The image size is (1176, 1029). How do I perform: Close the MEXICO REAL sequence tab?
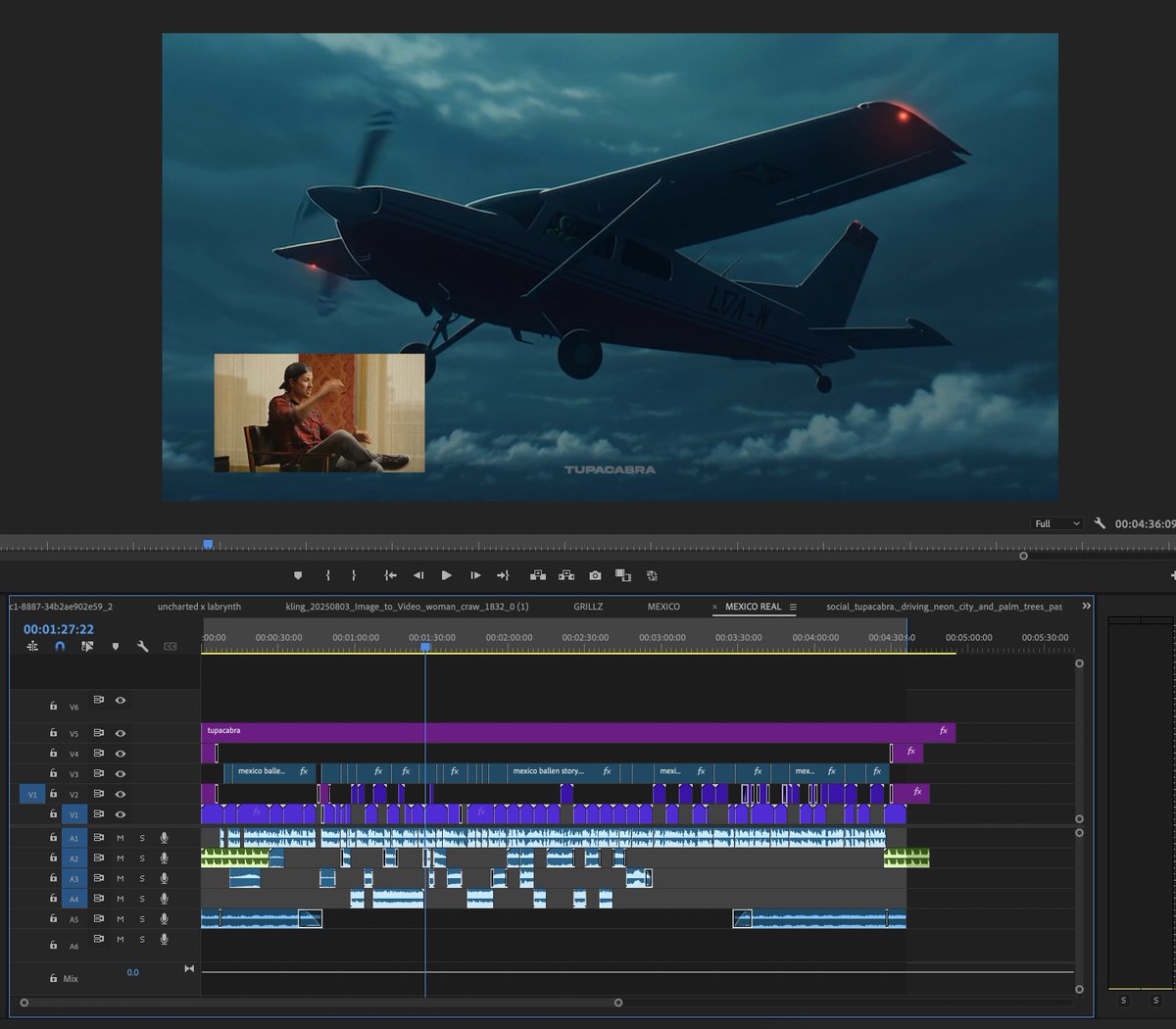pyautogui.click(x=714, y=607)
